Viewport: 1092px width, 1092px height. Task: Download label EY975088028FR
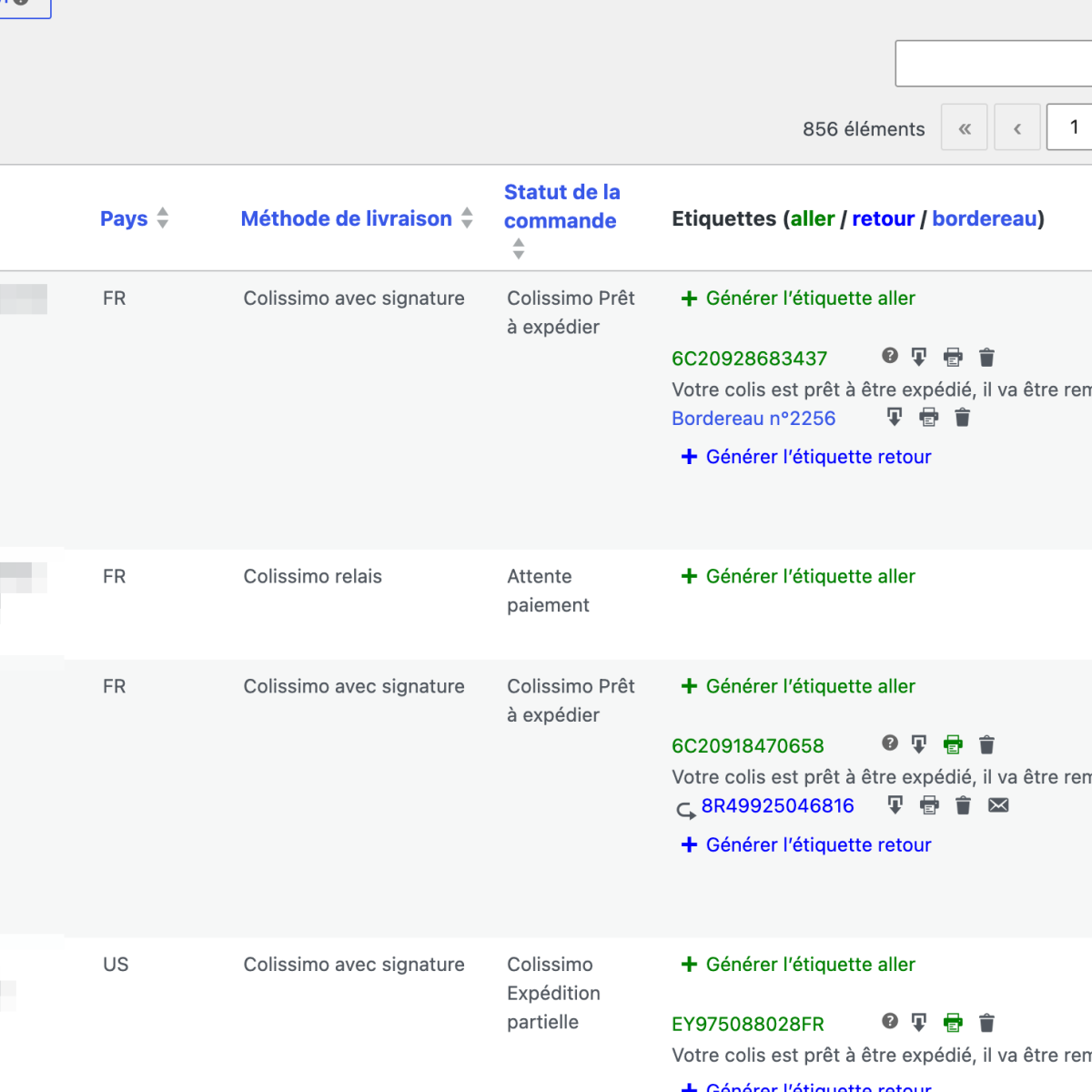click(x=919, y=1023)
